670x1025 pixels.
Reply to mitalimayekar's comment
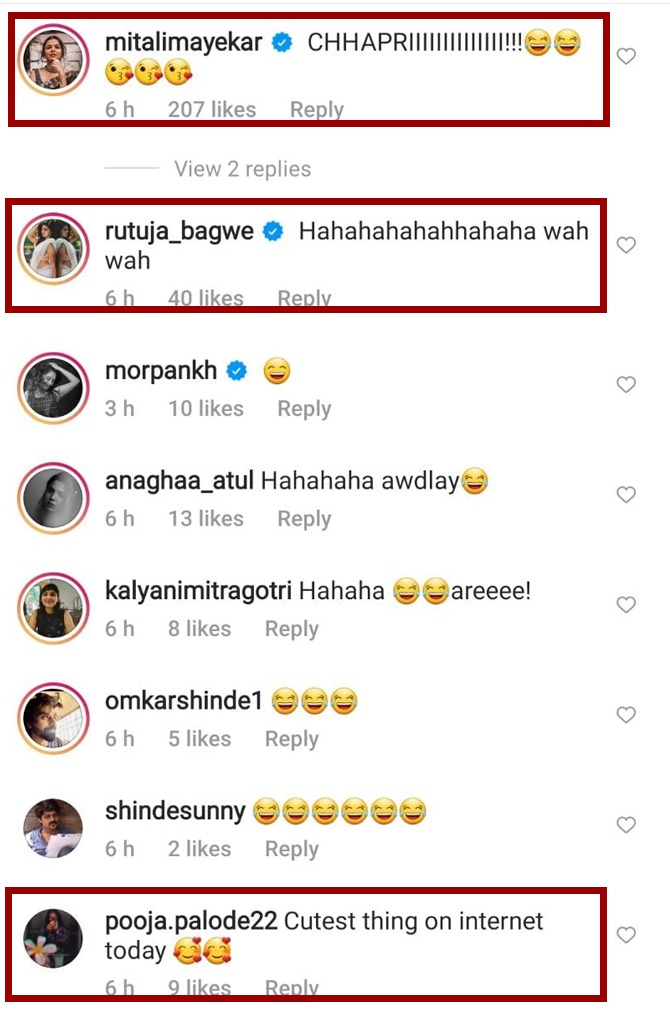(317, 110)
